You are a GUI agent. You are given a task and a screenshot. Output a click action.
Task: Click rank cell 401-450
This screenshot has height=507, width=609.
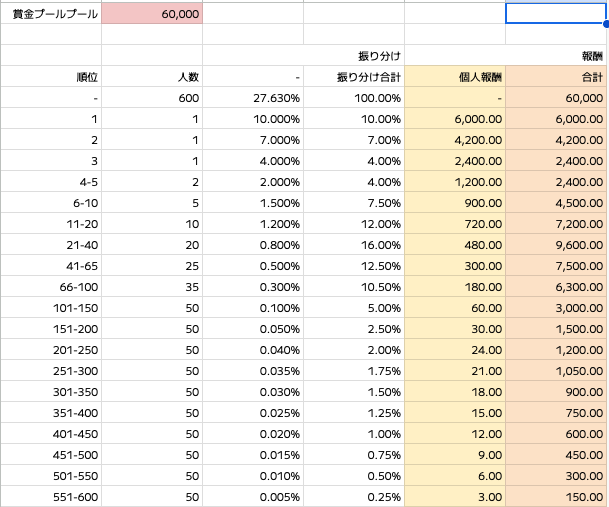point(51,433)
